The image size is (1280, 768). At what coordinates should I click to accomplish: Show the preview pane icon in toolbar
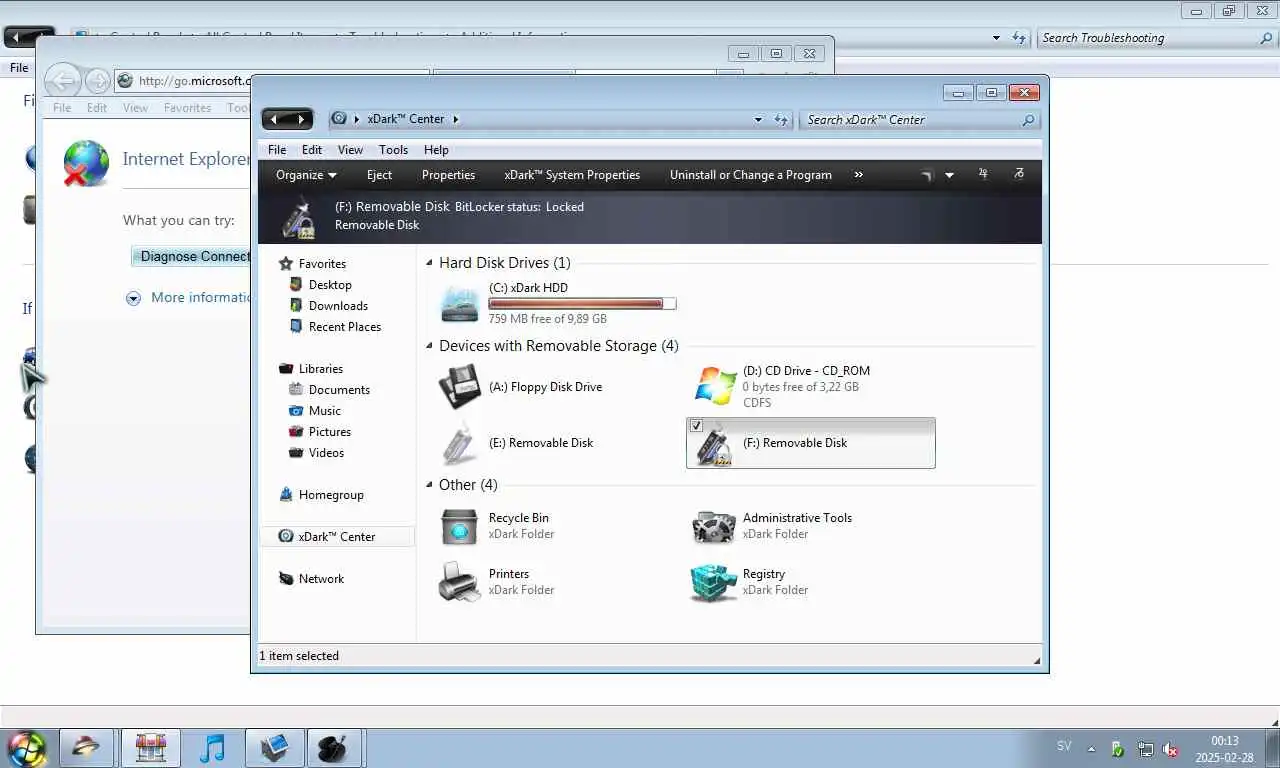tap(983, 174)
